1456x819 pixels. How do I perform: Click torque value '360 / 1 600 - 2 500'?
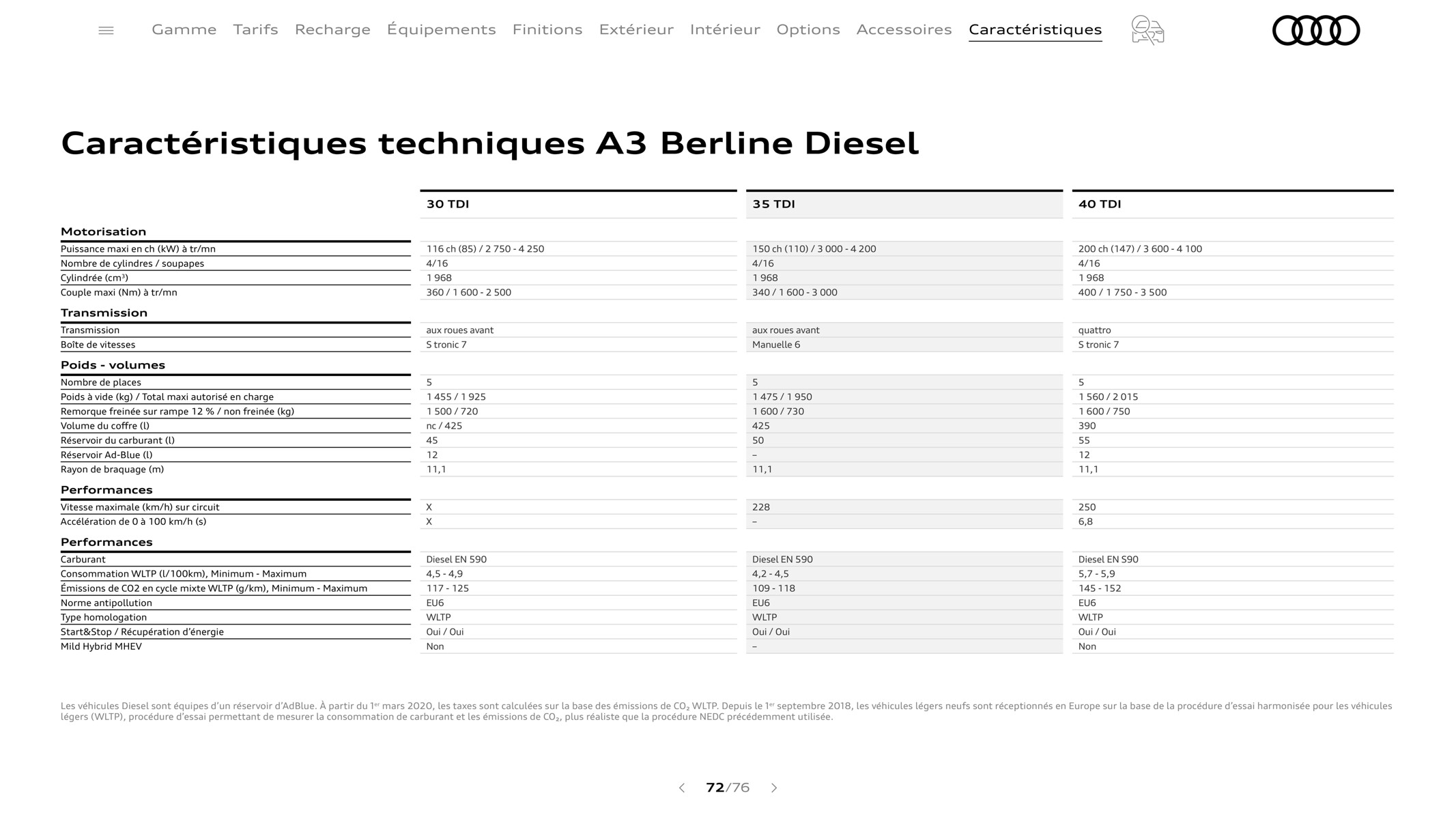(468, 292)
